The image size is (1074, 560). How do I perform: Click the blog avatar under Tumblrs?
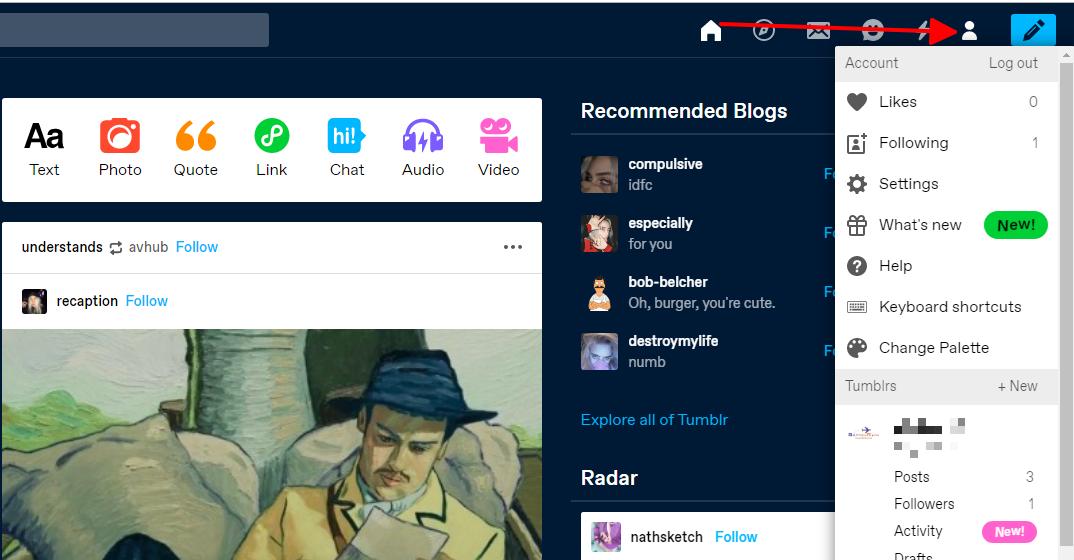(x=863, y=433)
